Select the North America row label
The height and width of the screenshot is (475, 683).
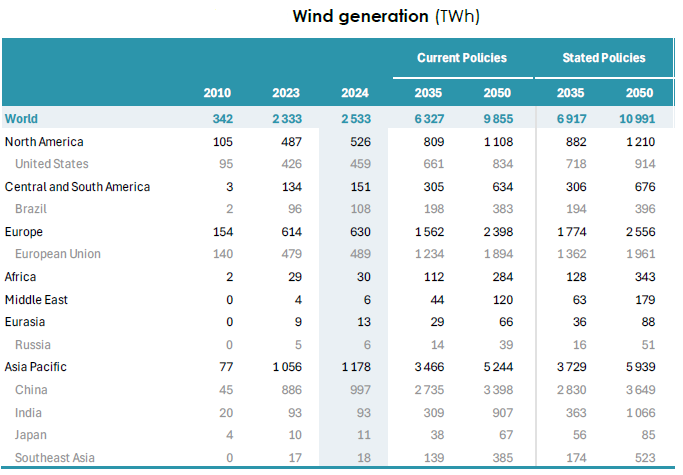44,142
